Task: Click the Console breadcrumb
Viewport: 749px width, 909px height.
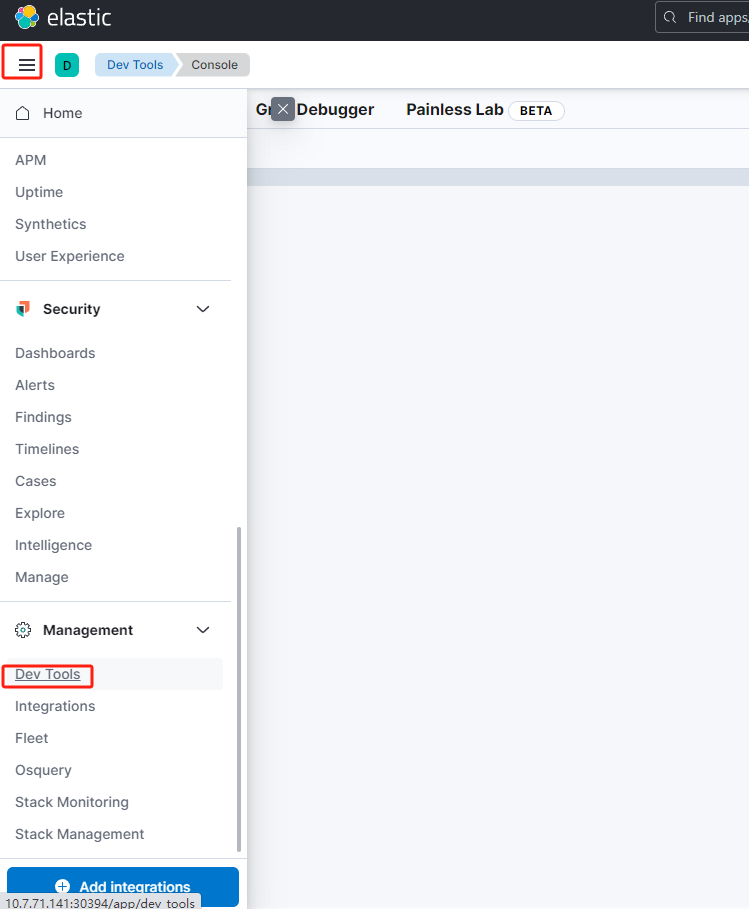Action: 214,65
